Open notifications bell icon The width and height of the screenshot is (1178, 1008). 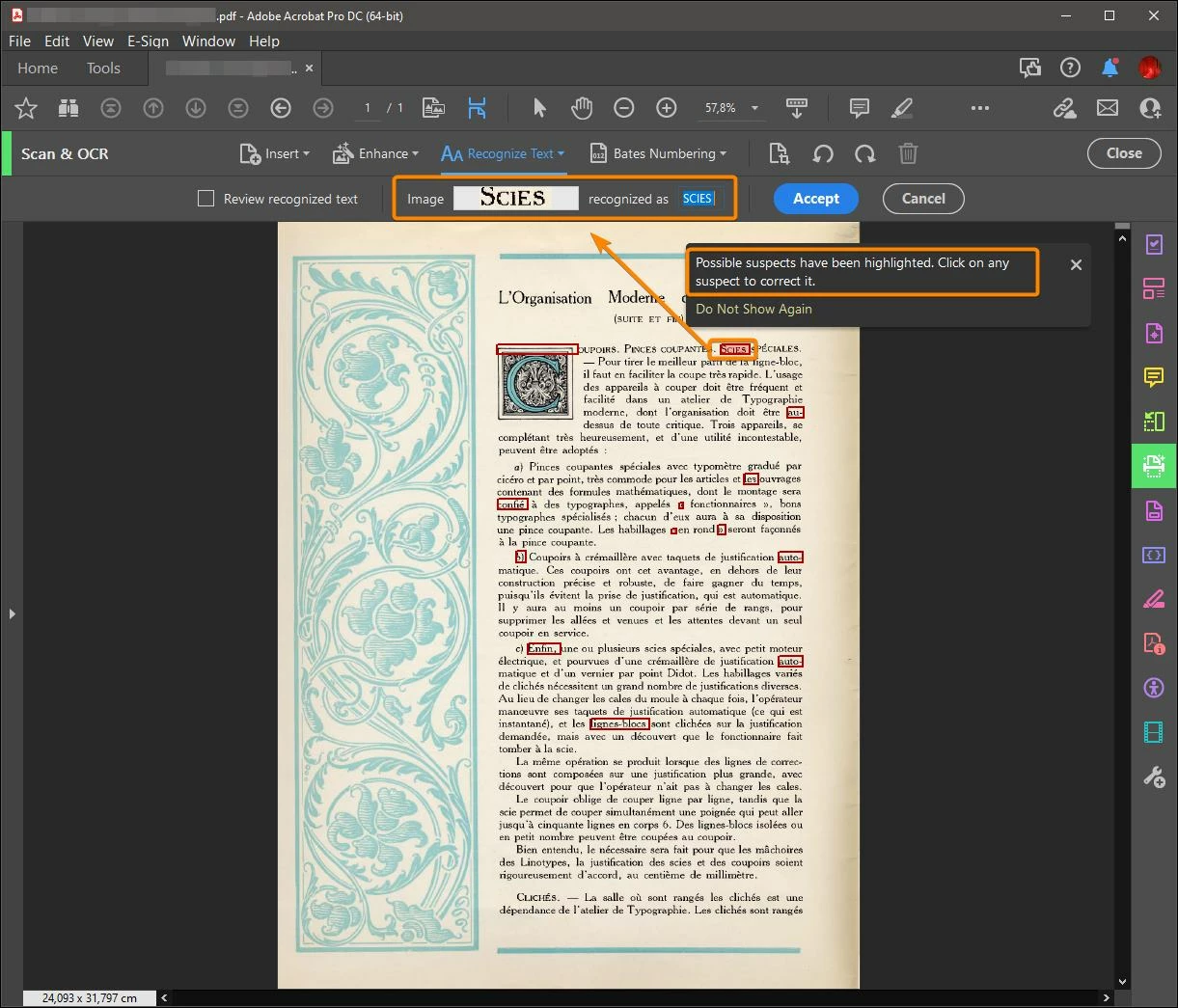pos(1110,68)
